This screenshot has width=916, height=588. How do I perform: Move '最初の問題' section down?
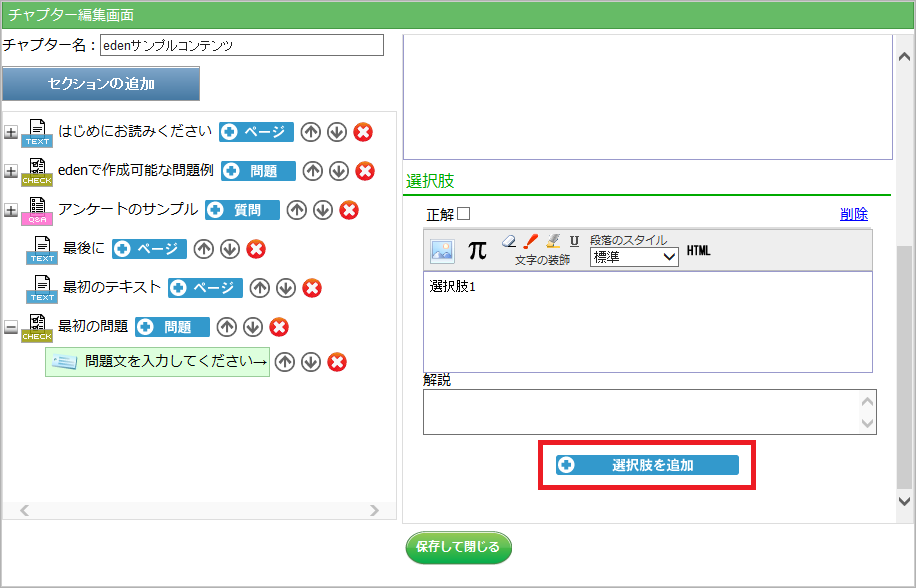point(253,327)
